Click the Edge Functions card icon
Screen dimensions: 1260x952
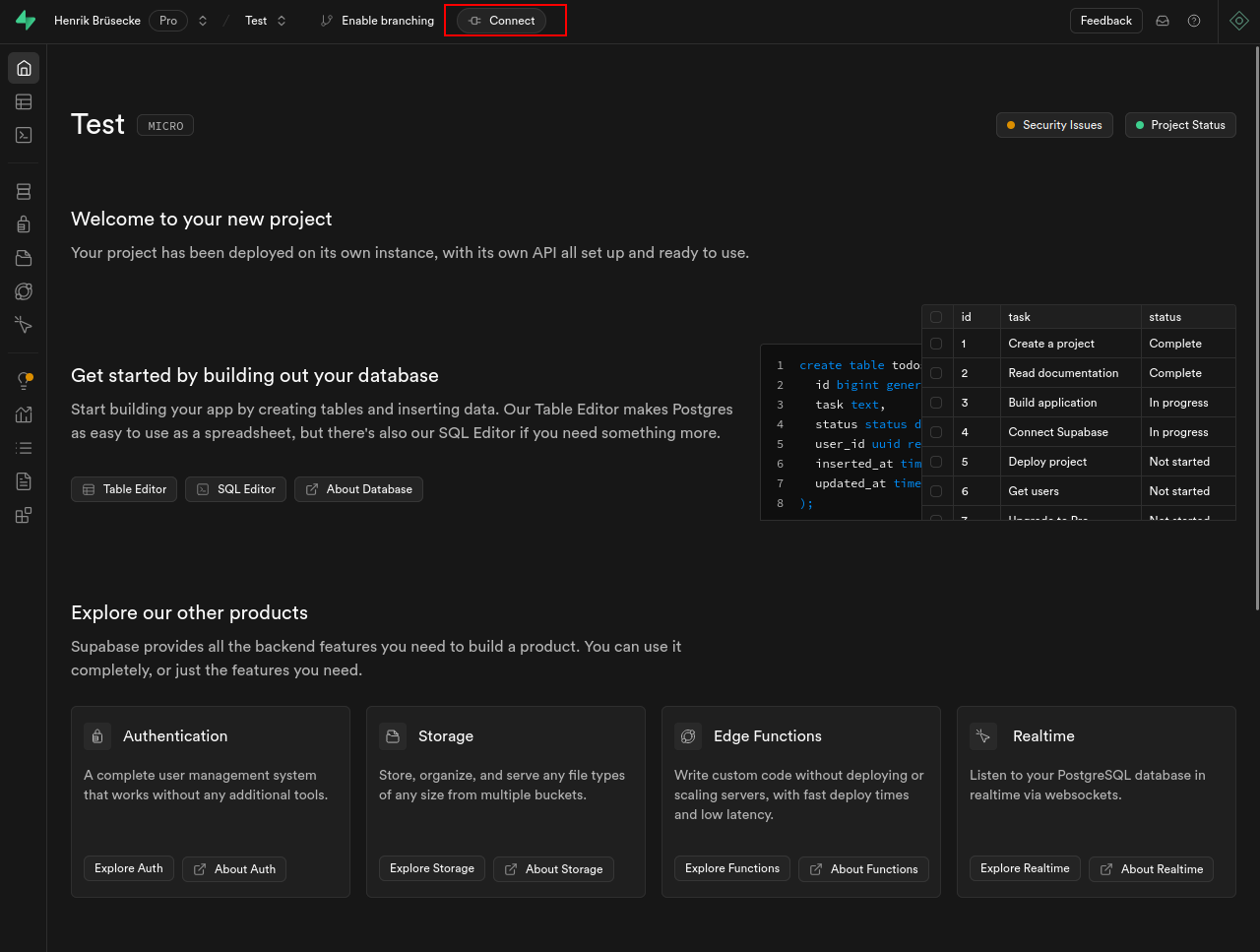(687, 735)
